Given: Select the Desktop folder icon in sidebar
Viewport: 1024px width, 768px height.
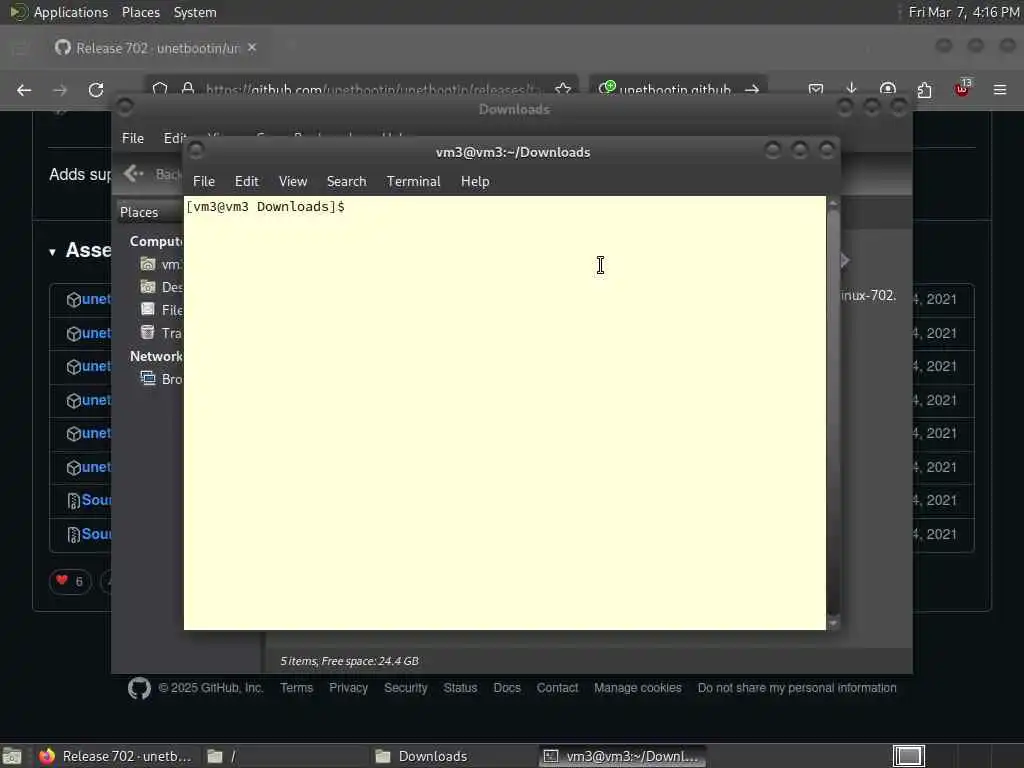Looking at the screenshot, I should pos(148,287).
